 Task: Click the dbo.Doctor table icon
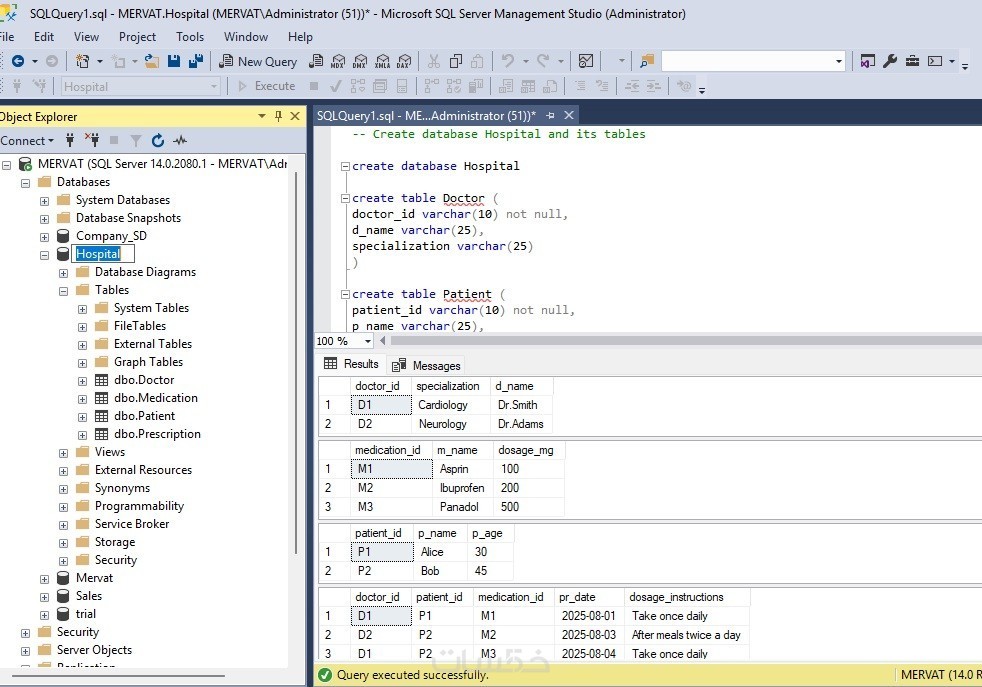point(101,380)
